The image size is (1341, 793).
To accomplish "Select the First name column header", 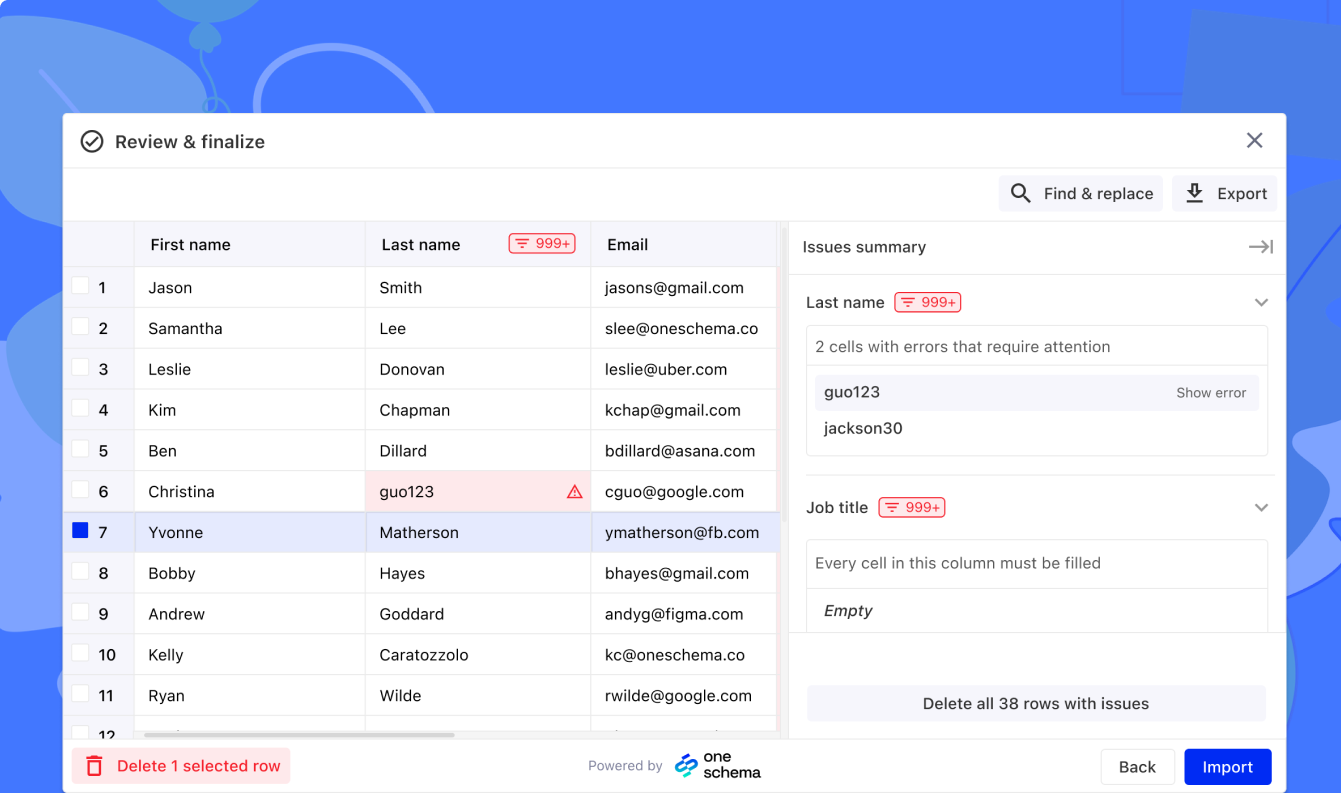I will tap(190, 243).
